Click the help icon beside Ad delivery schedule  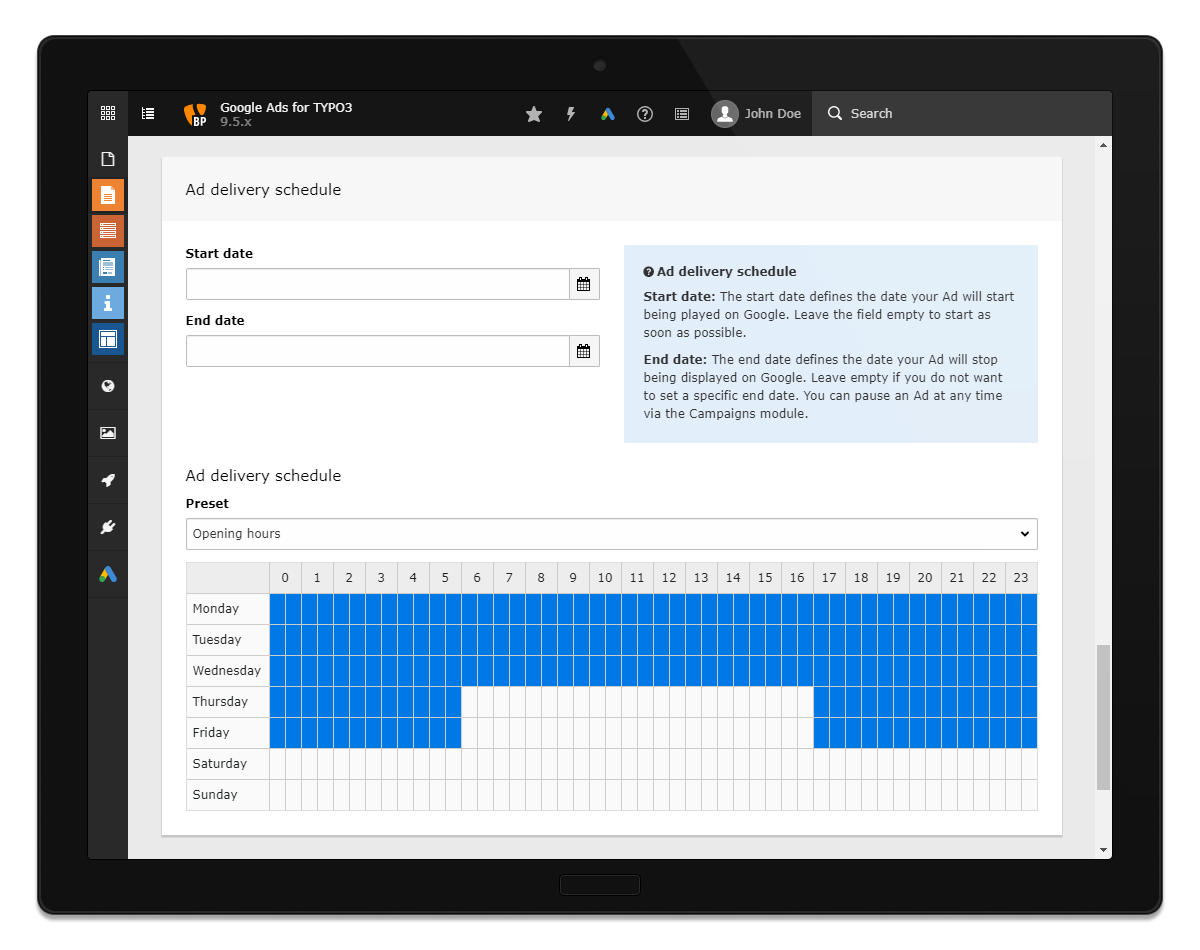pos(649,272)
